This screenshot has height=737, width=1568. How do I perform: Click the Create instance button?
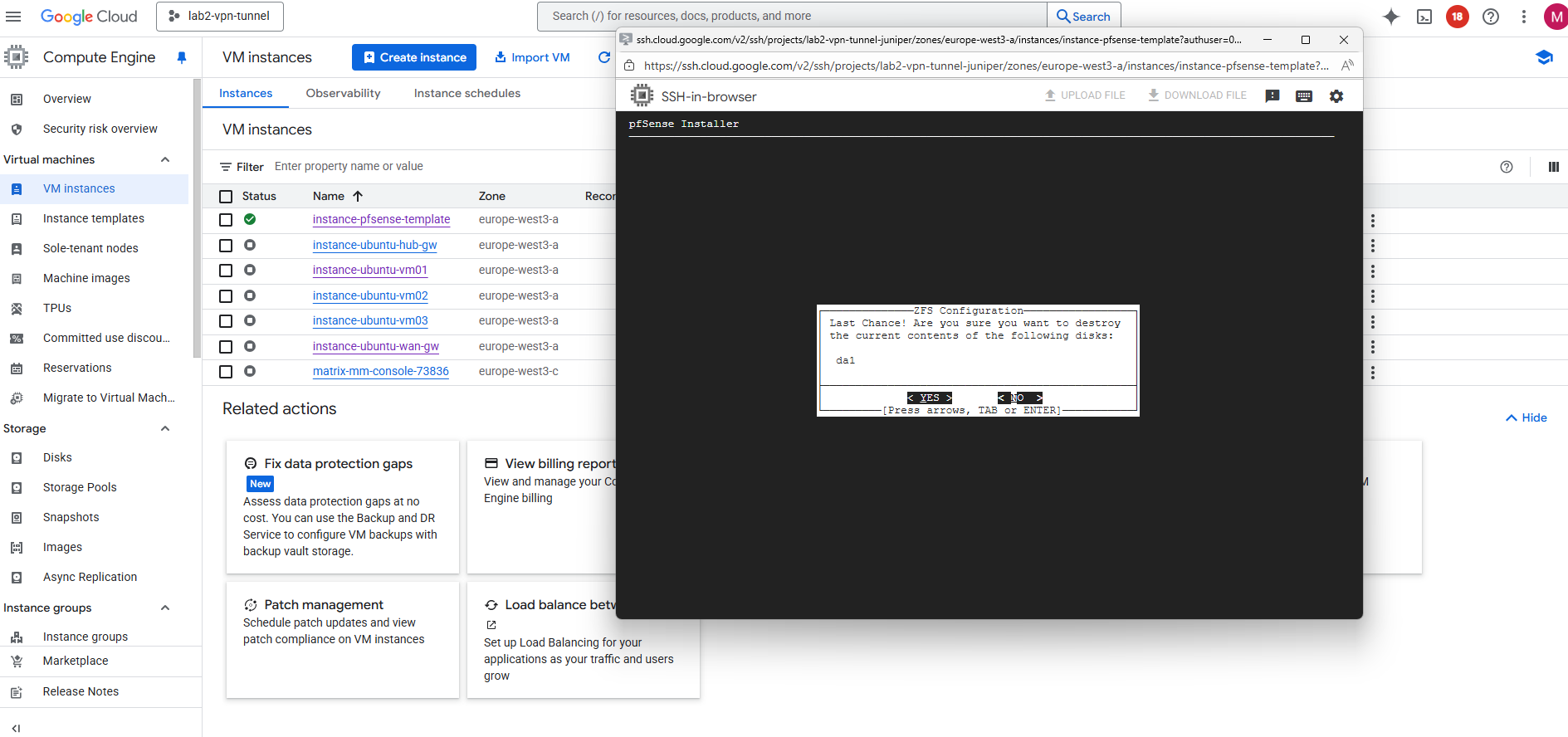[x=414, y=57]
